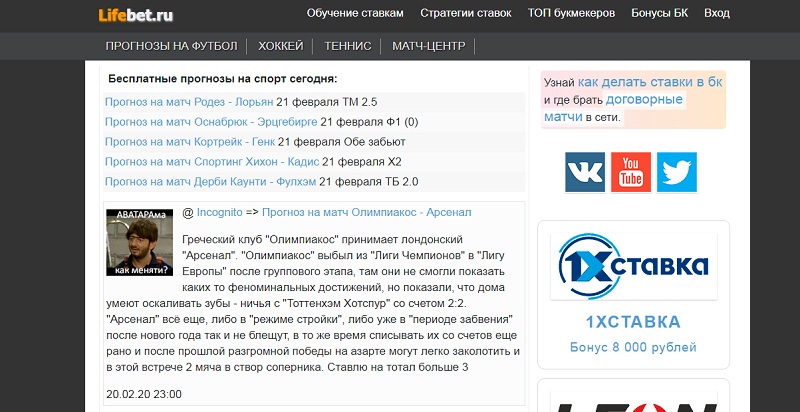Click the Вход login link
Image resolution: width=800 pixels, height=412 pixels.
tap(716, 14)
